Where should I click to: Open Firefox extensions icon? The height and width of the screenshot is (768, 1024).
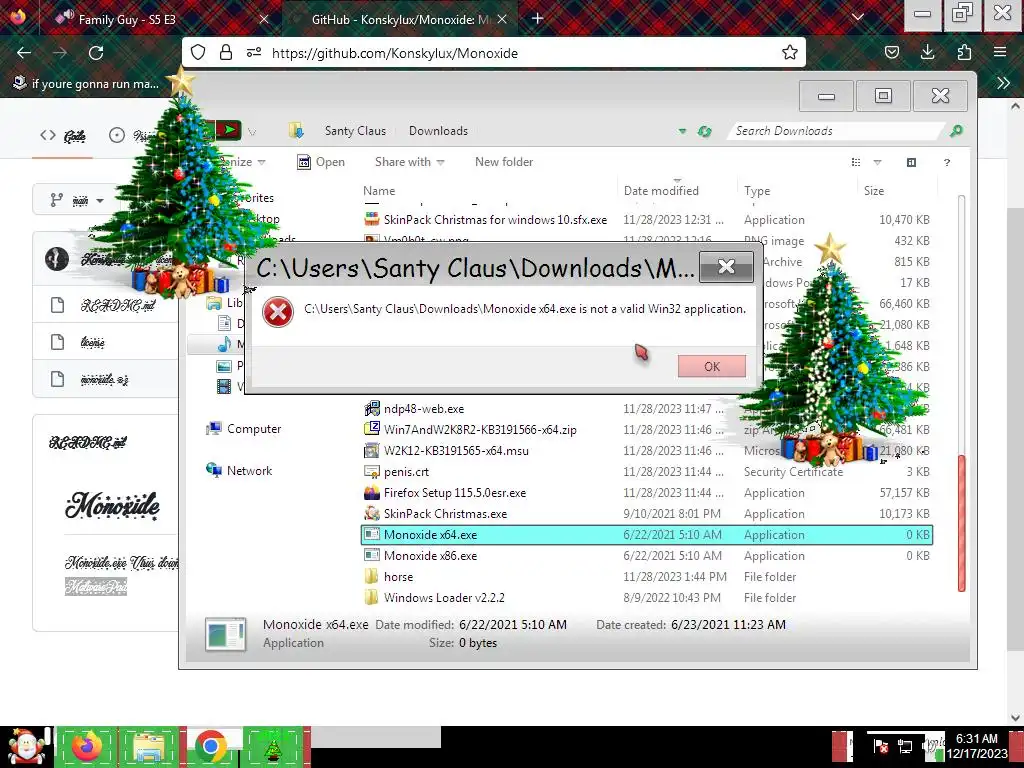tap(964, 53)
